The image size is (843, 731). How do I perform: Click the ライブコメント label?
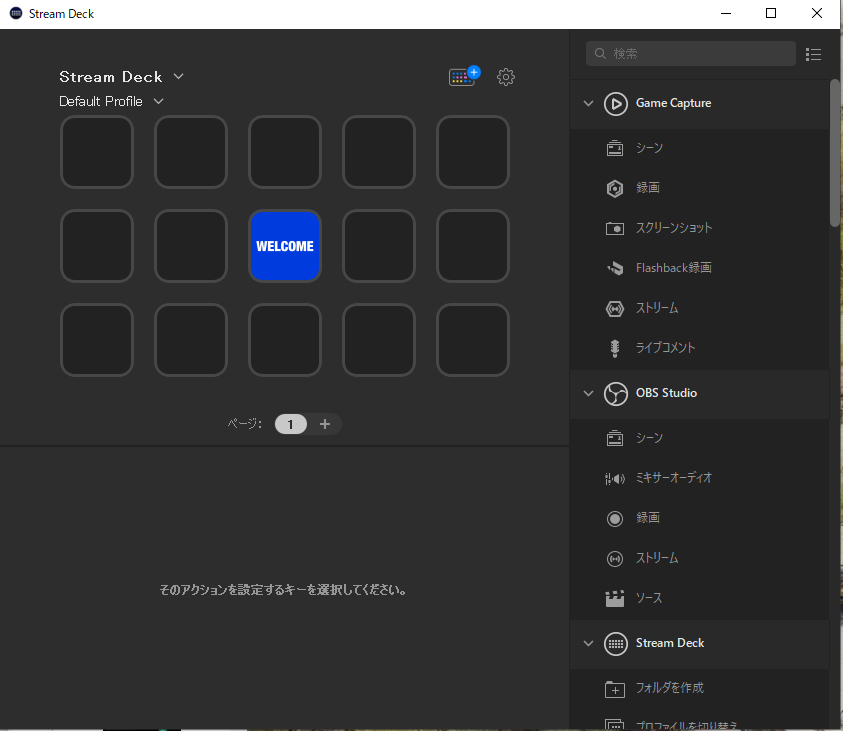pos(666,348)
